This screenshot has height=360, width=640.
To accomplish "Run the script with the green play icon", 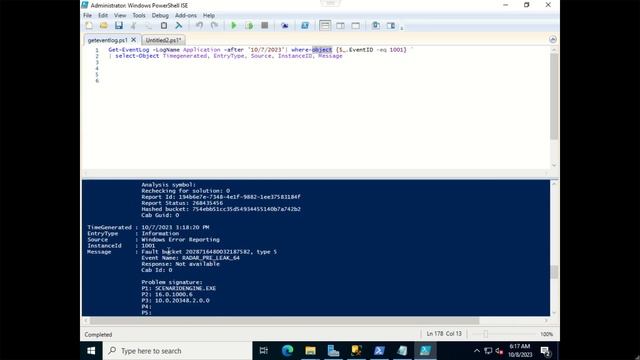I will point(234,26).
